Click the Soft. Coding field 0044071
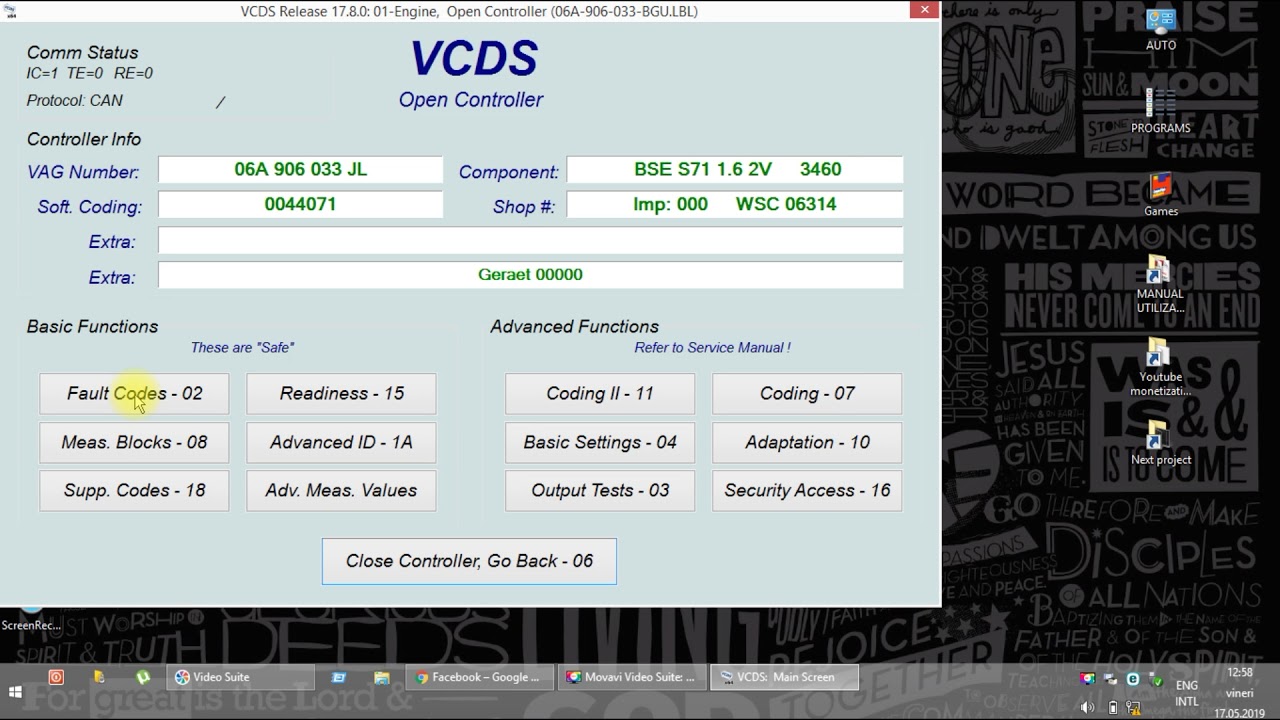 point(300,205)
